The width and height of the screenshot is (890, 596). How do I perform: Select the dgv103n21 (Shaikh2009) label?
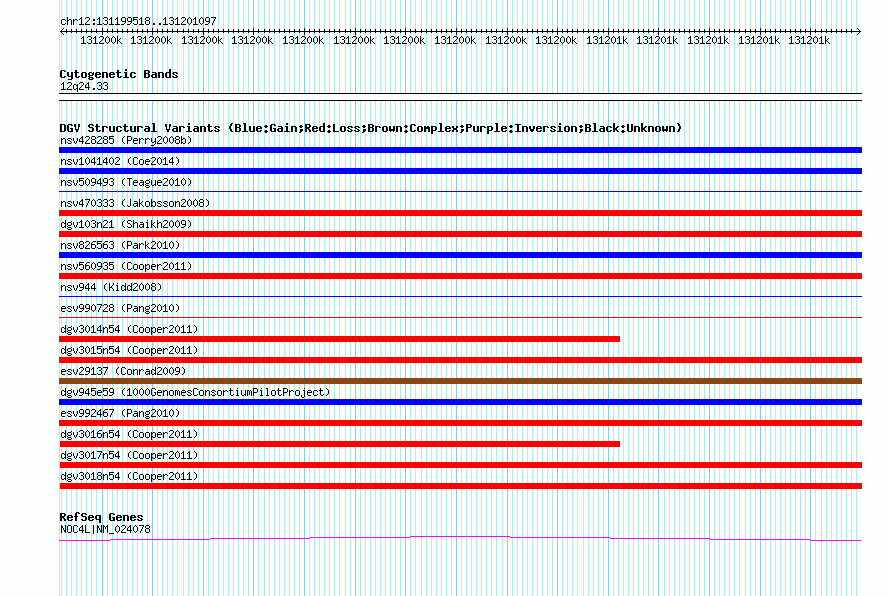click(126, 224)
